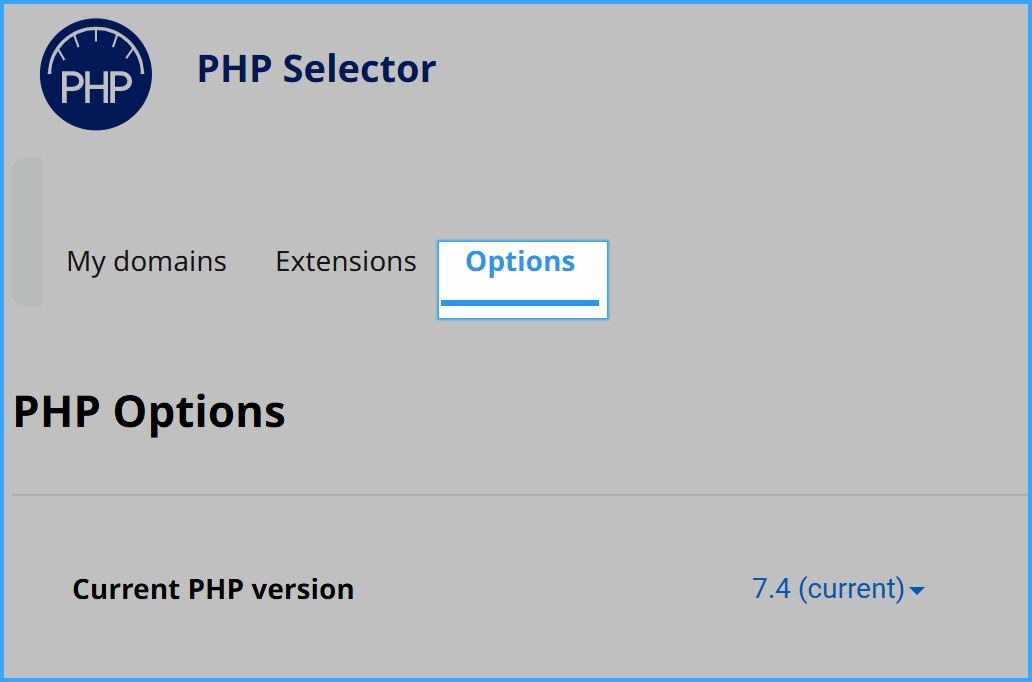
Task: Open the 7.4 (current) version dropdown
Action: tap(838, 589)
